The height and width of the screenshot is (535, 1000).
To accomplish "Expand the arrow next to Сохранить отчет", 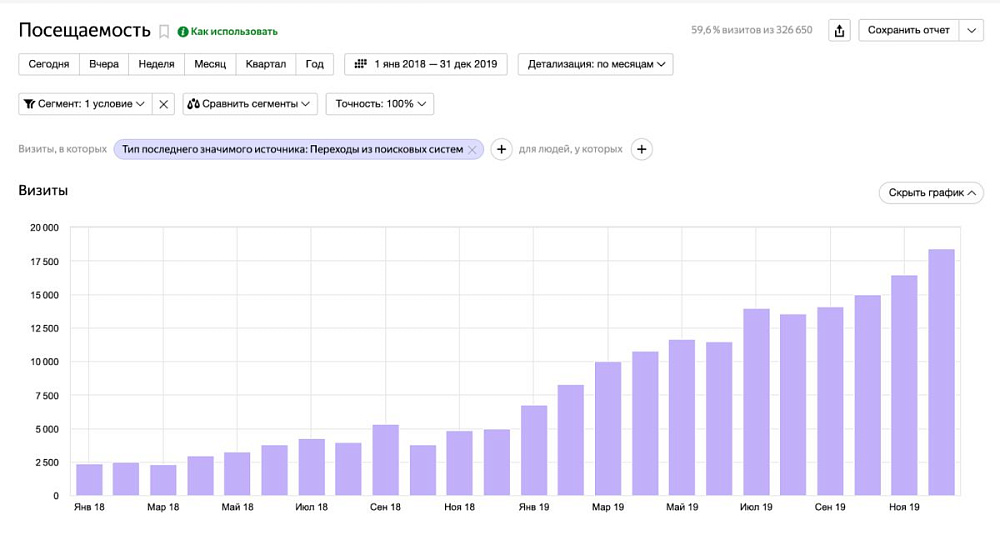I will coord(972,30).
